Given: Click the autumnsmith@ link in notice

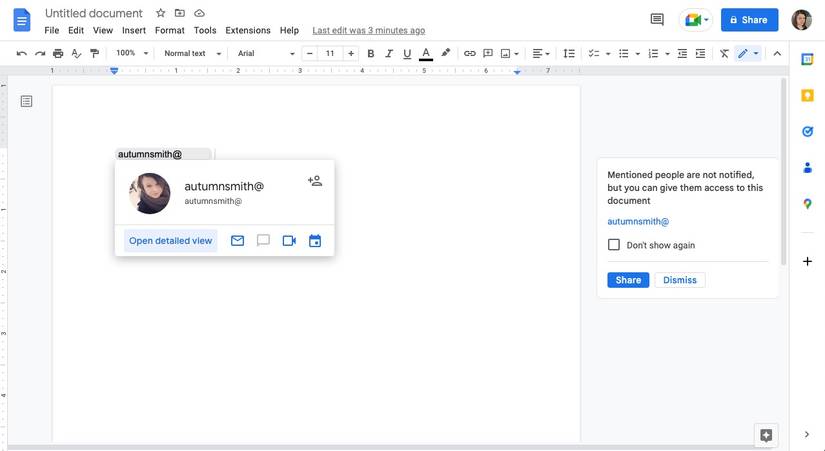Looking at the screenshot, I should 638,222.
